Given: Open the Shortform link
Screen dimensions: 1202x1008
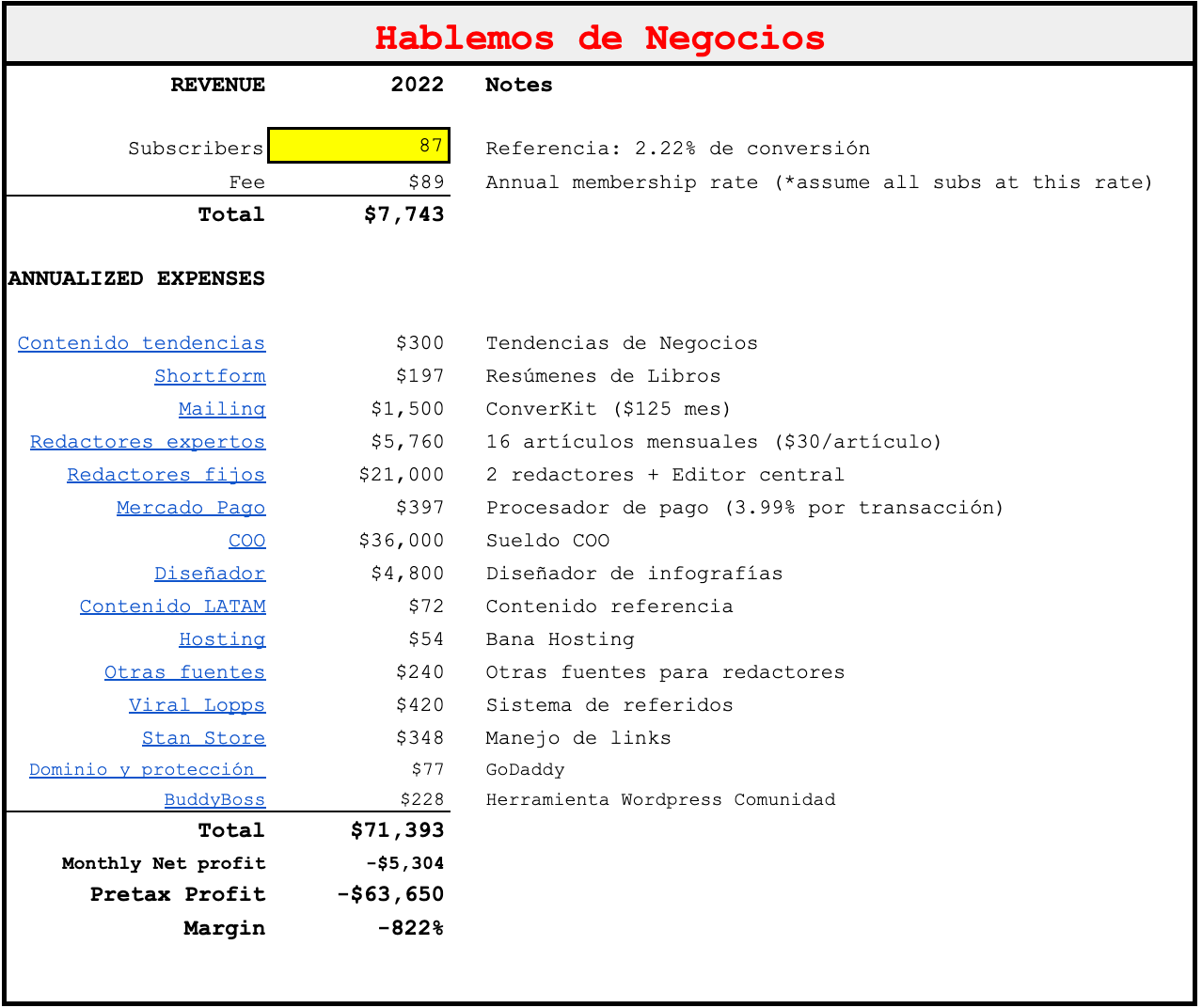Looking at the screenshot, I should pyautogui.click(x=211, y=376).
